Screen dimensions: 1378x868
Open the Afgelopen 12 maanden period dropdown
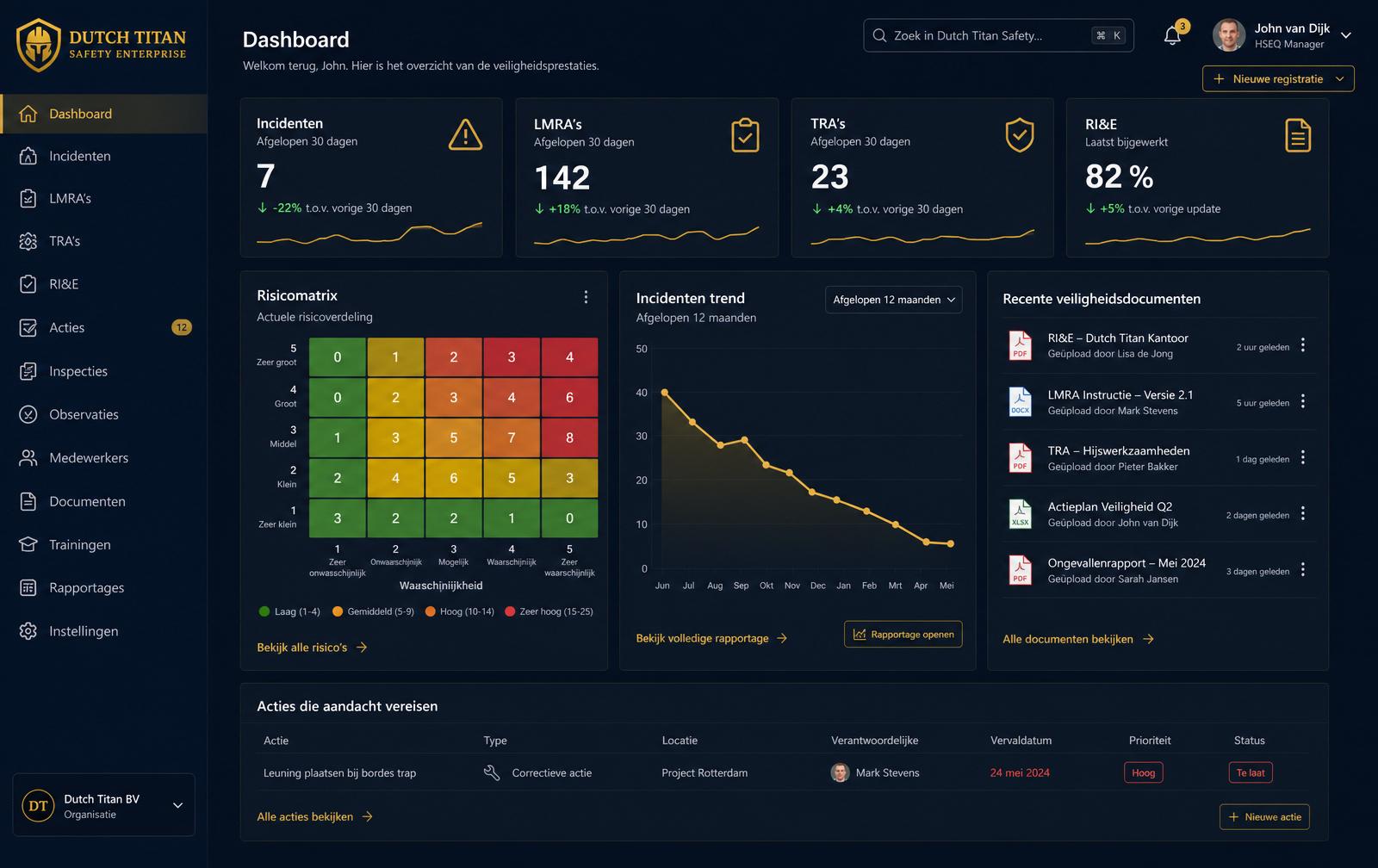coord(894,300)
